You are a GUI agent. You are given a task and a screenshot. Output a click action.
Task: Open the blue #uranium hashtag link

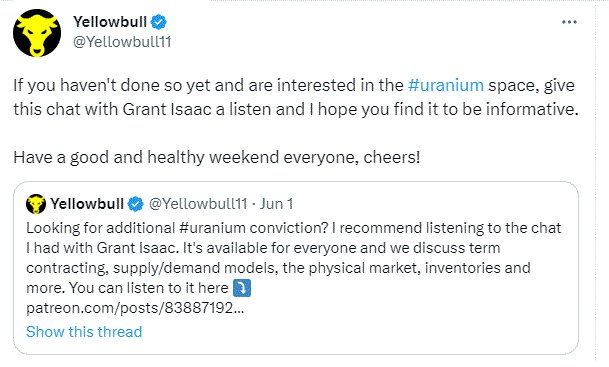click(446, 85)
